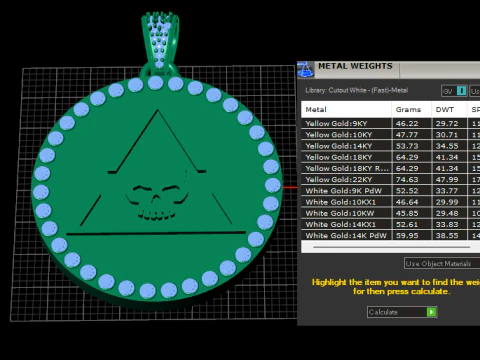This screenshot has width=480, height=360.
Task: Click the Metal Weights scale icon
Action: point(305,70)
